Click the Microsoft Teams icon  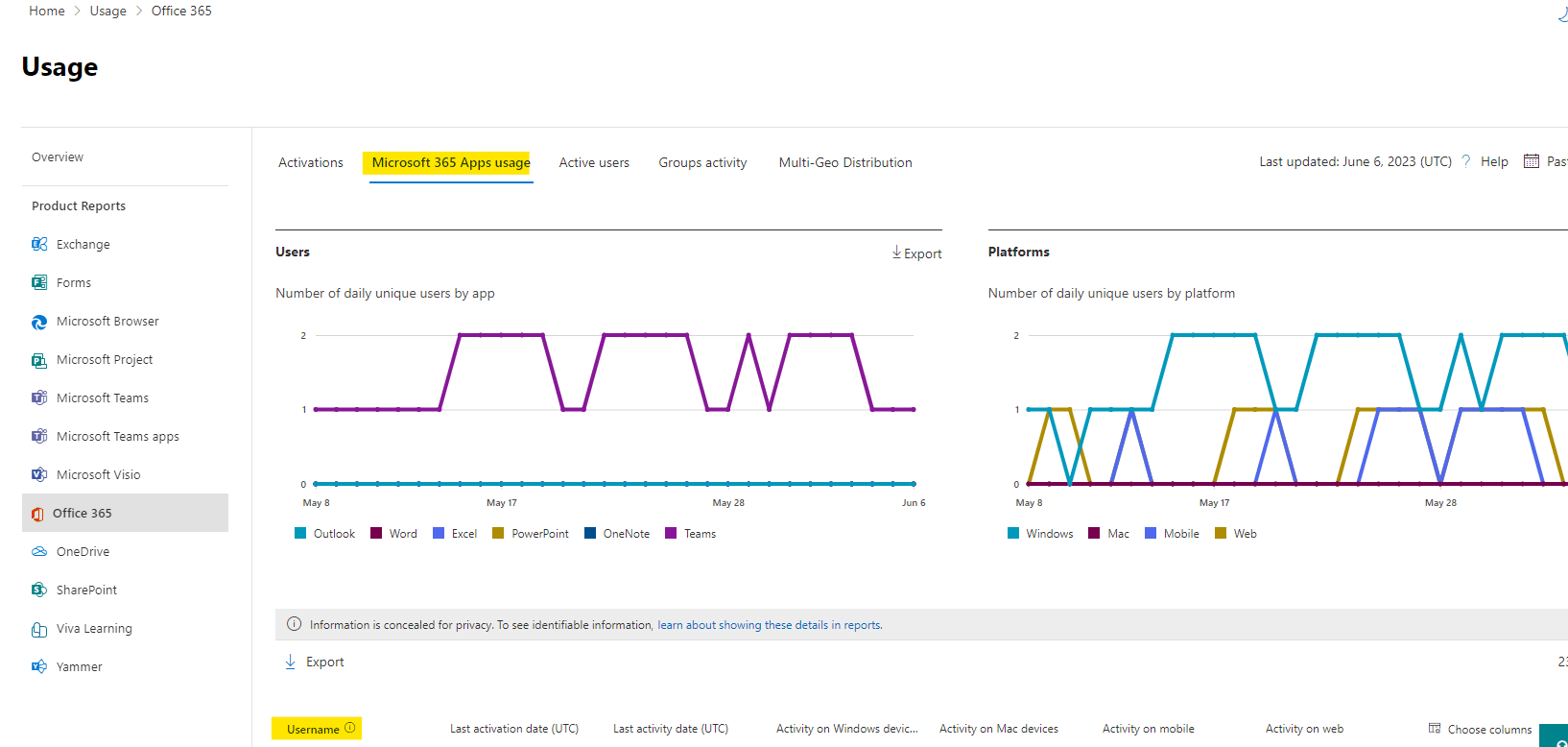(x=39, y=398)
